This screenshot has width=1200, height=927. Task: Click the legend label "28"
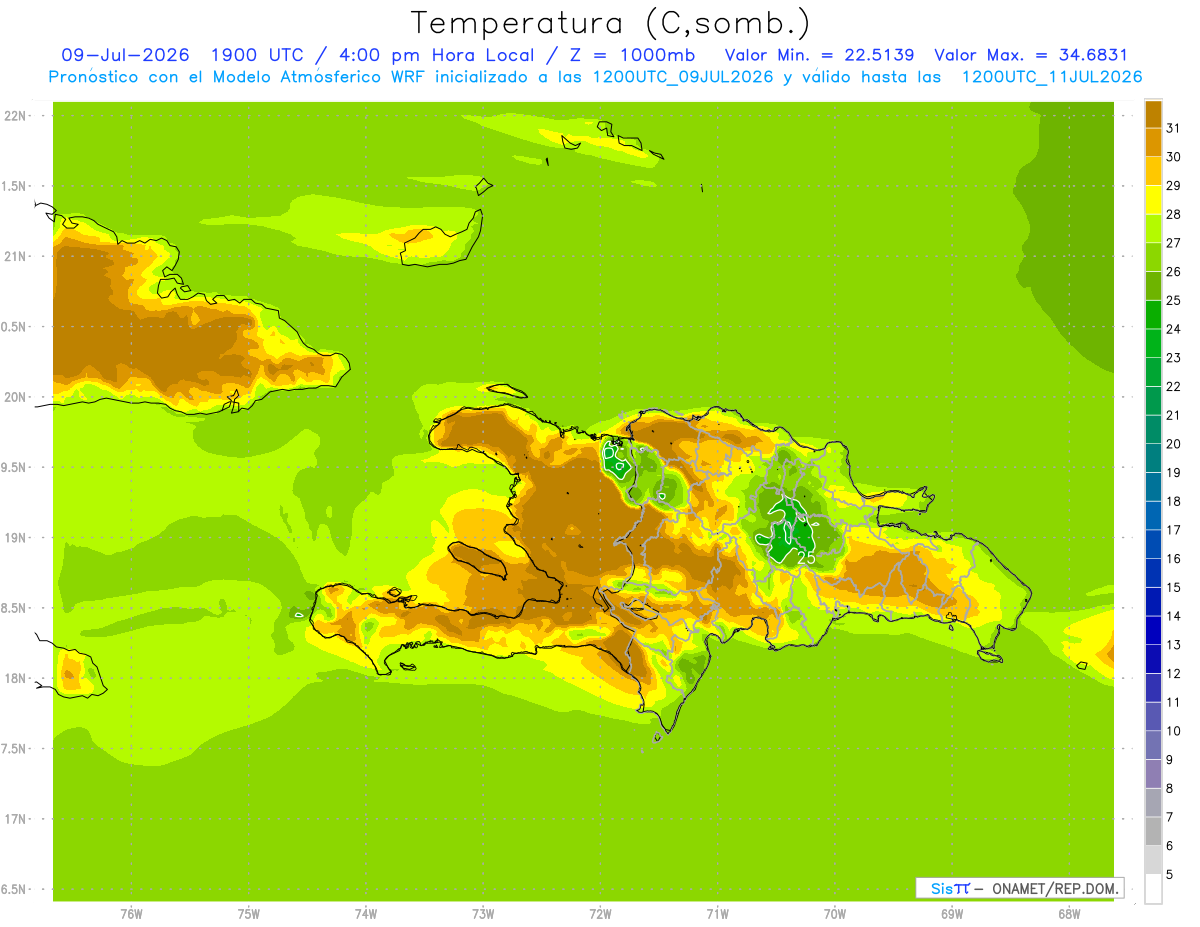click(x=1174, y=213)
